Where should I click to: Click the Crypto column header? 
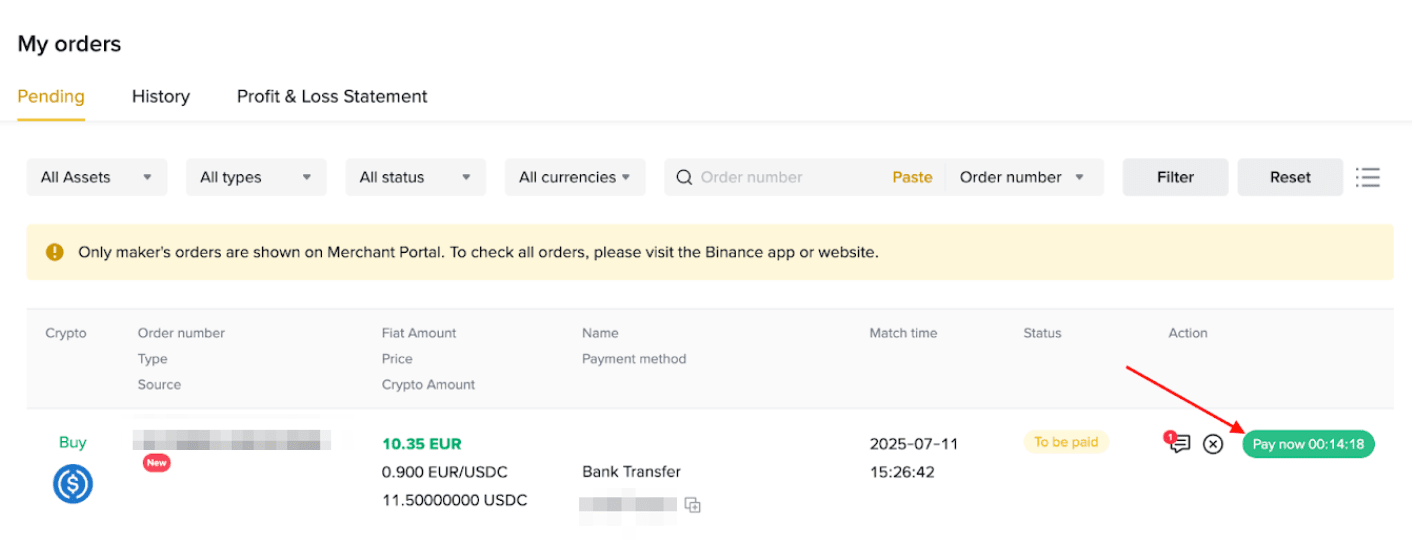pos(66,333)
